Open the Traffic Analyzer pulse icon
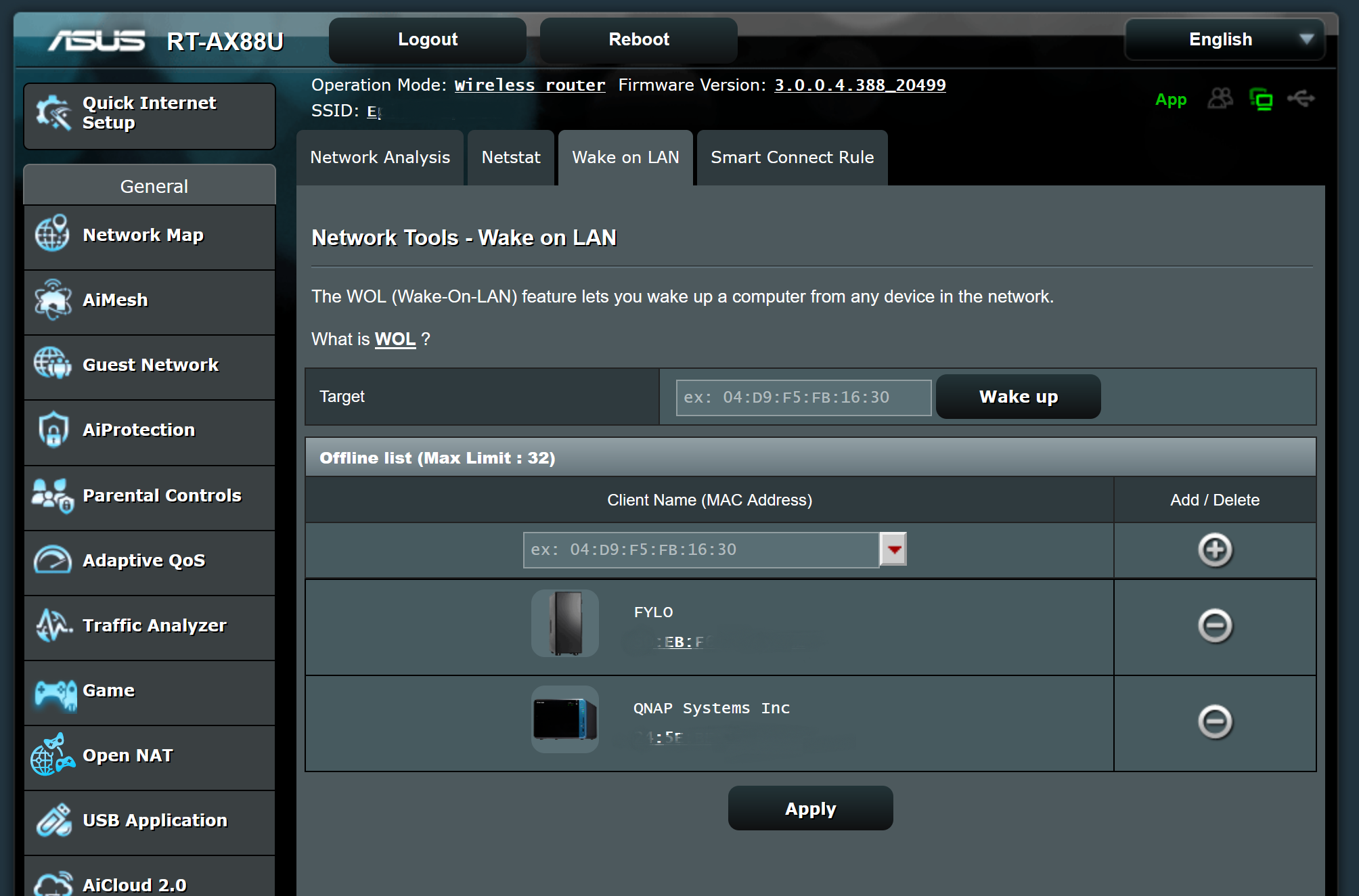This screenshot has width=1359, height=896. click(x=53, y=625)
